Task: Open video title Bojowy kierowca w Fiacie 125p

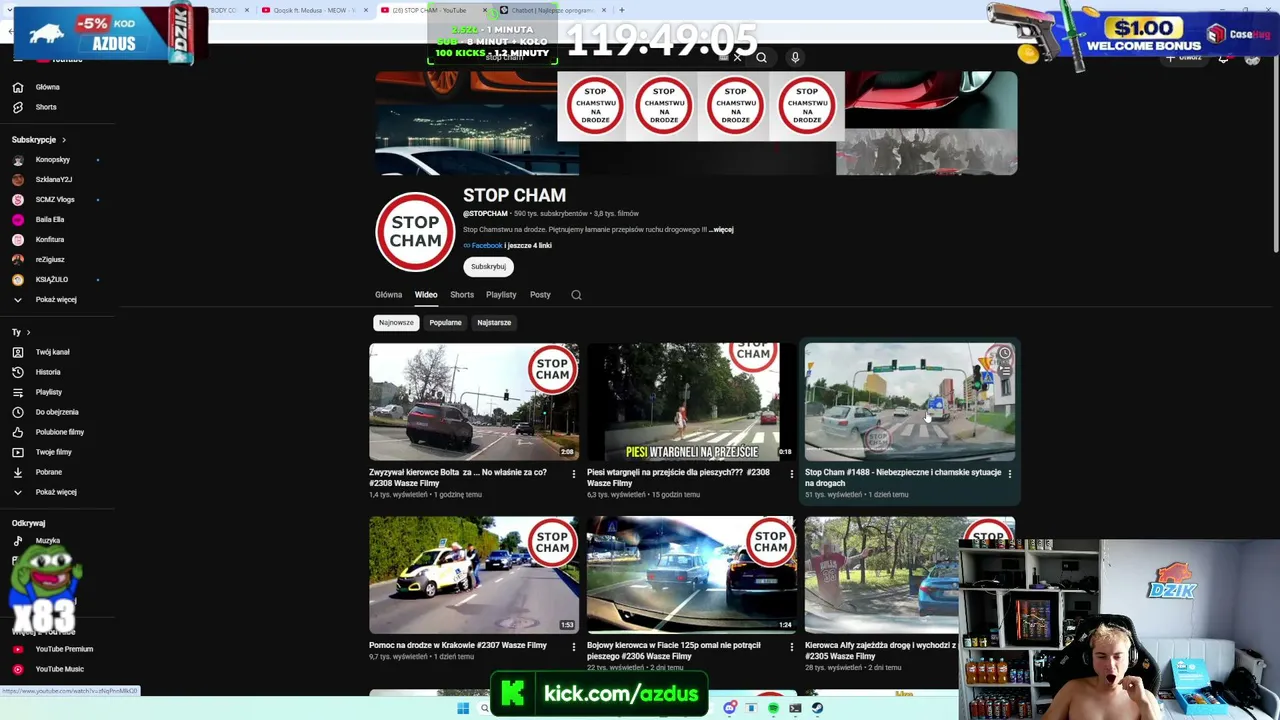Action: (x=674, y=651)
